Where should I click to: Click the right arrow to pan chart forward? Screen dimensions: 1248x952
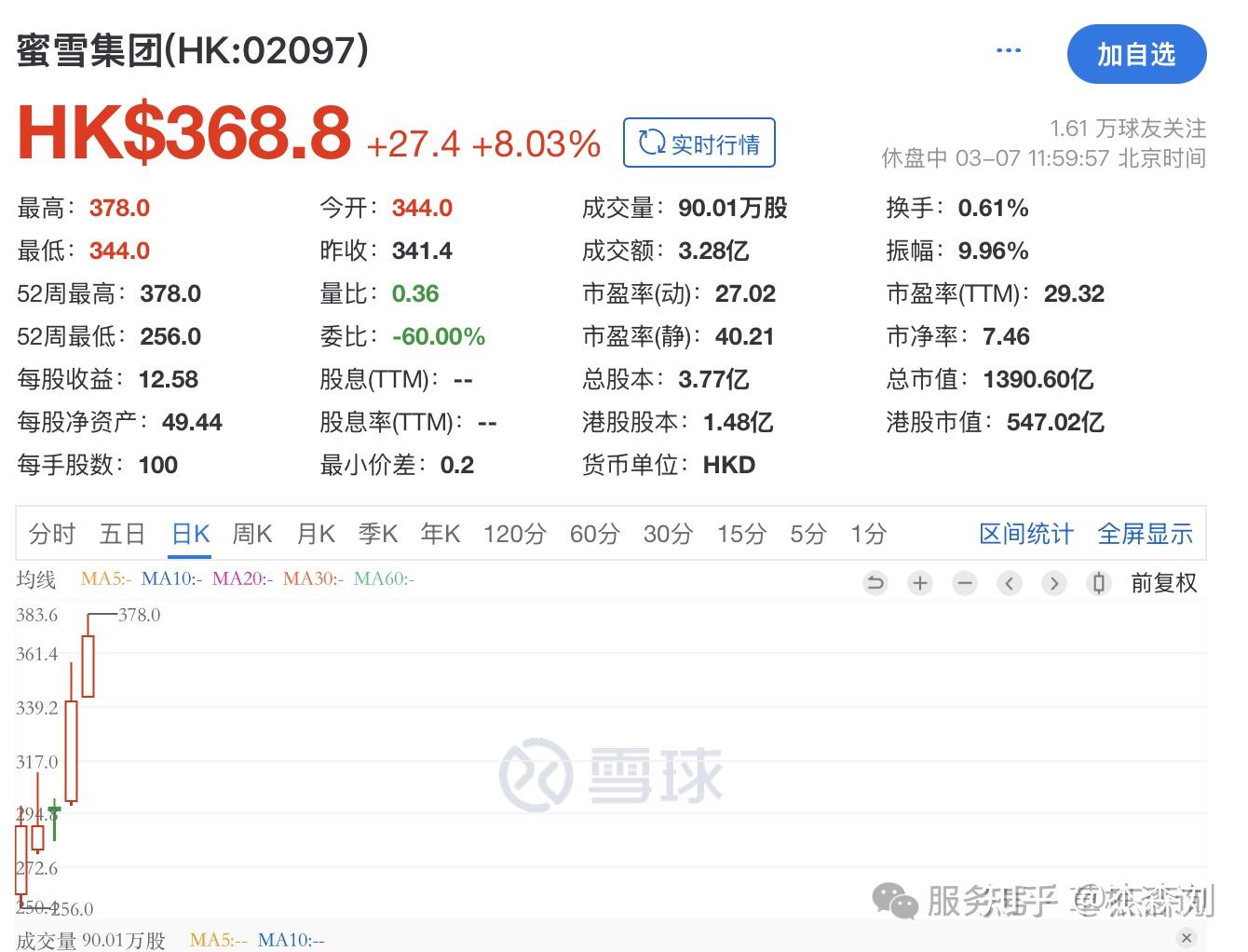[x=1054, y=582]
